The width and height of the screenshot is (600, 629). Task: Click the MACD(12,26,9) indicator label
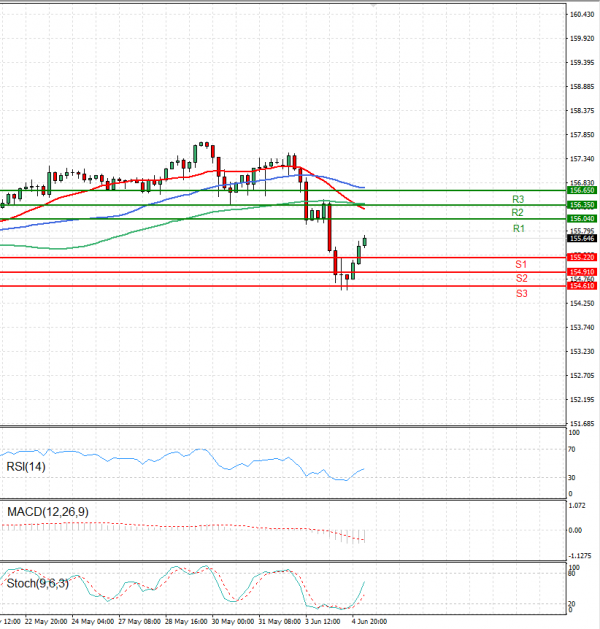pos(48,512)
